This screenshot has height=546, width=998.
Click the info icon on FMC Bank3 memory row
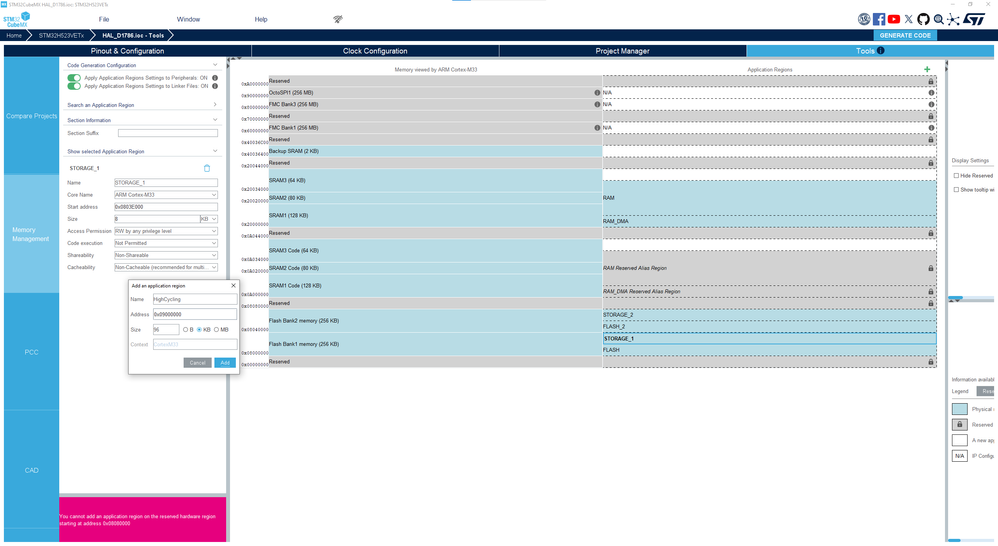tap(597, 104)
